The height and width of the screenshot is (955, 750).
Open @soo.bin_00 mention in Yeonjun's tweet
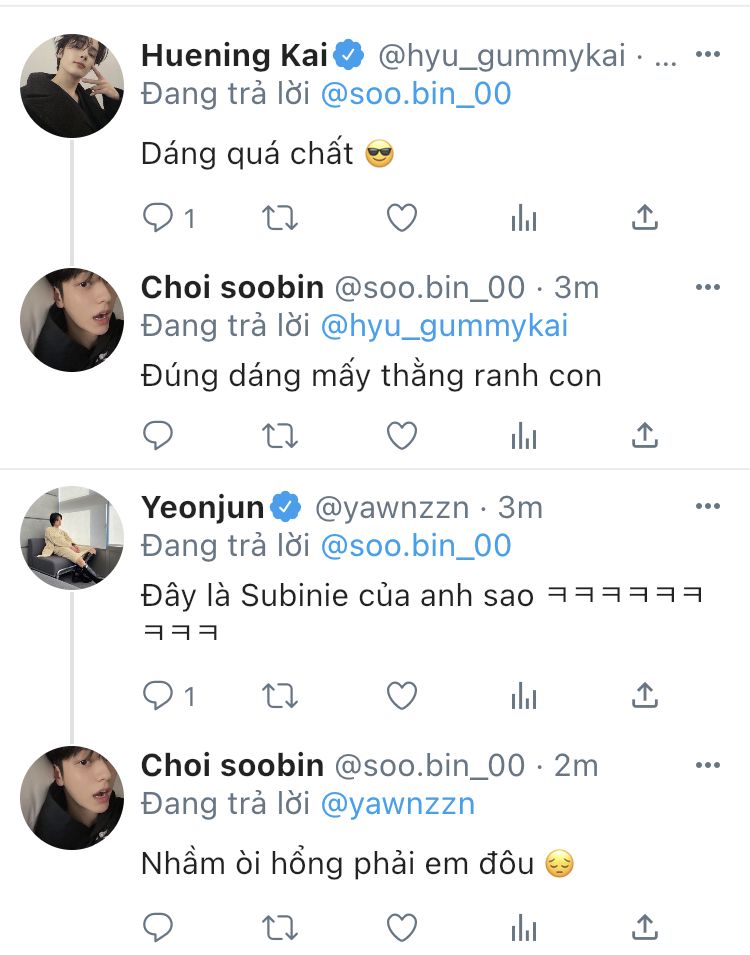[415, 546]
